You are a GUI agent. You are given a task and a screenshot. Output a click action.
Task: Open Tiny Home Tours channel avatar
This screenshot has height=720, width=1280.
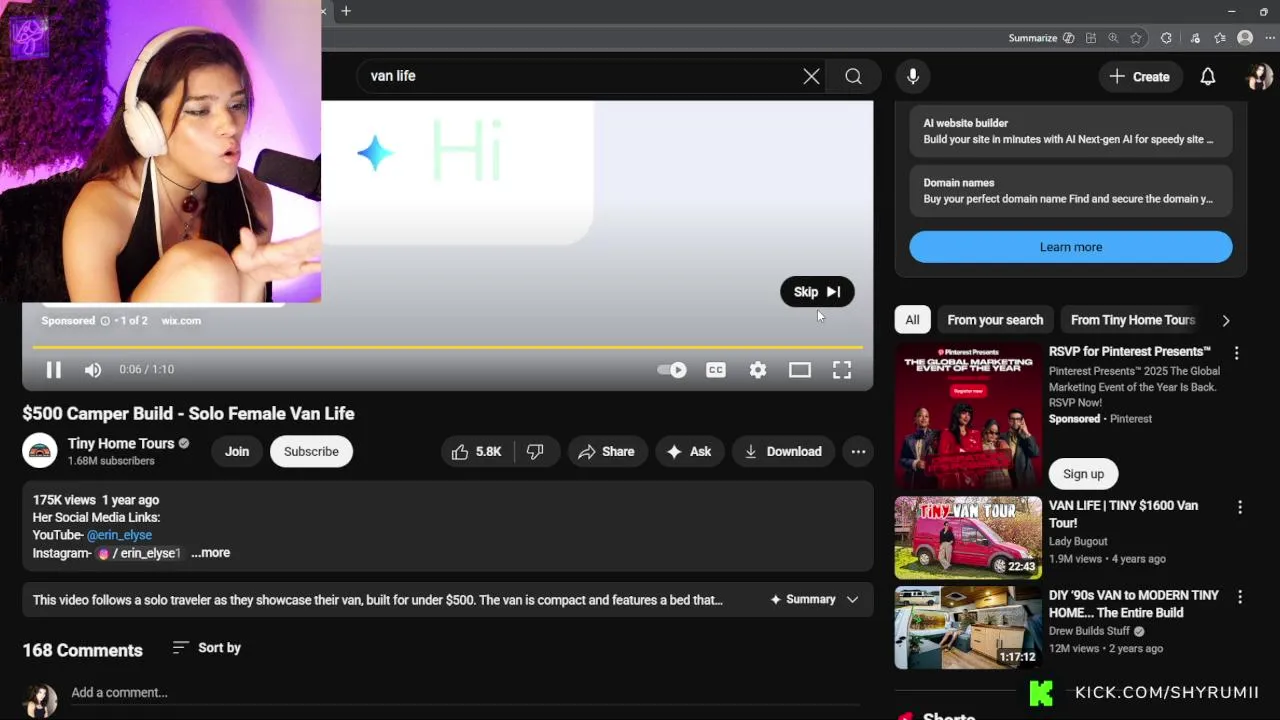coord(40,451)
